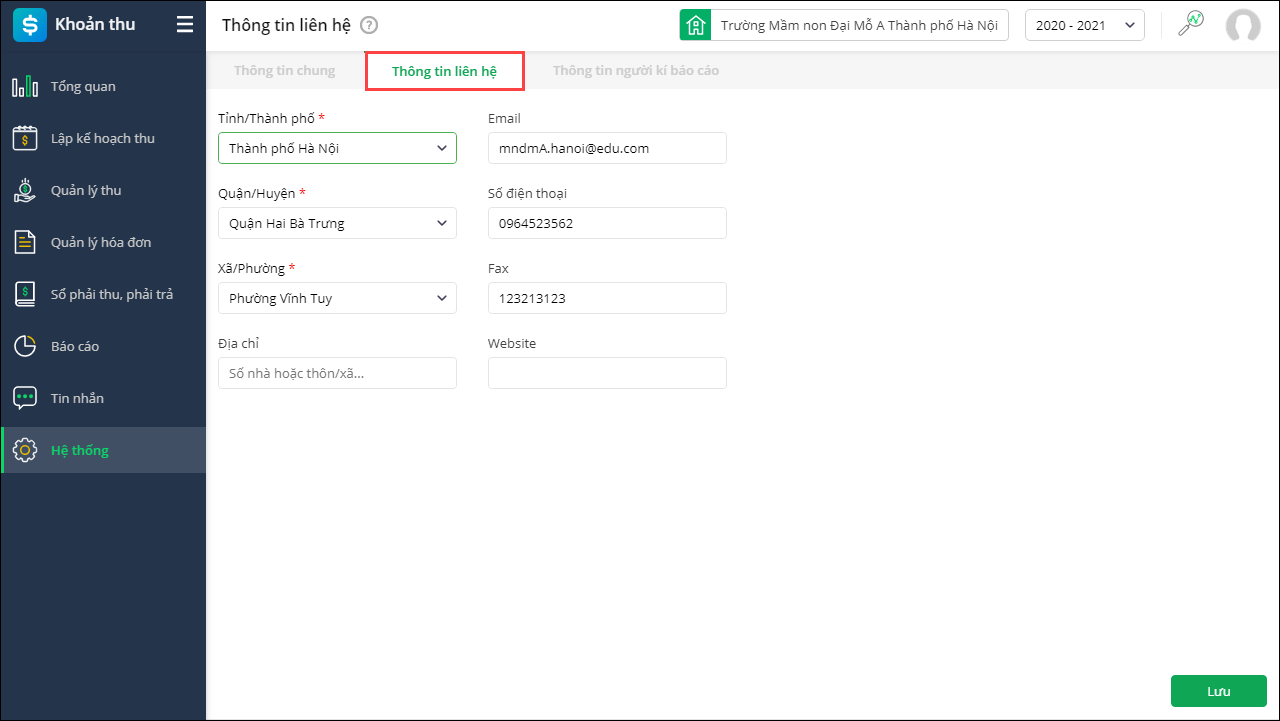Toggle the sidebar hamburger menu
The width and height of the screenshot is (1280, 721).
coord(185,25)
